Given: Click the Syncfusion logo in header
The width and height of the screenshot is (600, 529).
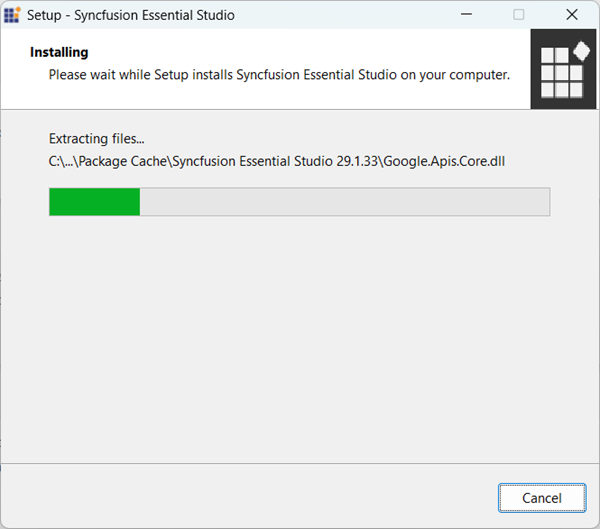Looking at the screenshot, I should coord(563,69).
